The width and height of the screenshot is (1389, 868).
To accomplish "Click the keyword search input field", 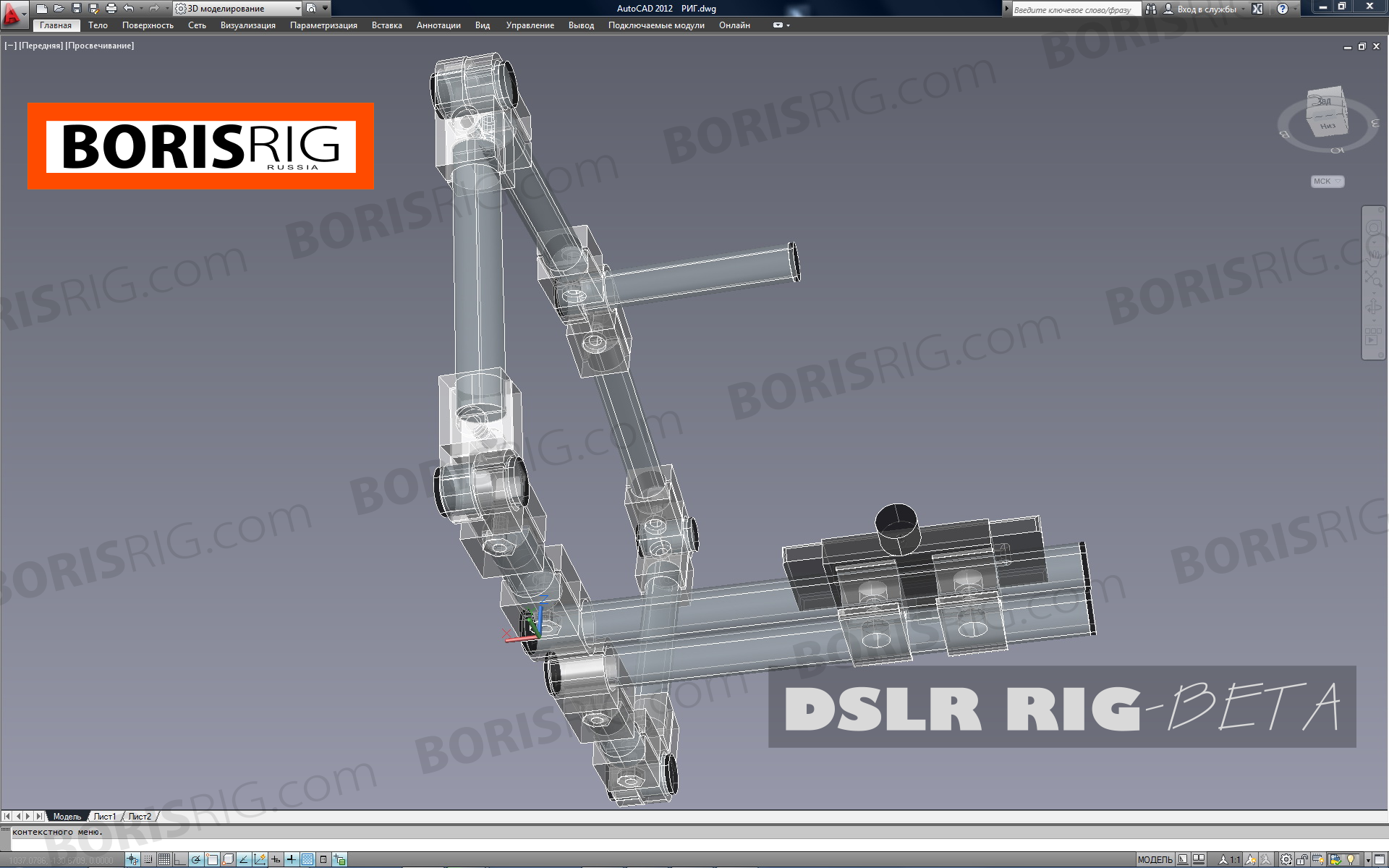I will (1076, 9).
